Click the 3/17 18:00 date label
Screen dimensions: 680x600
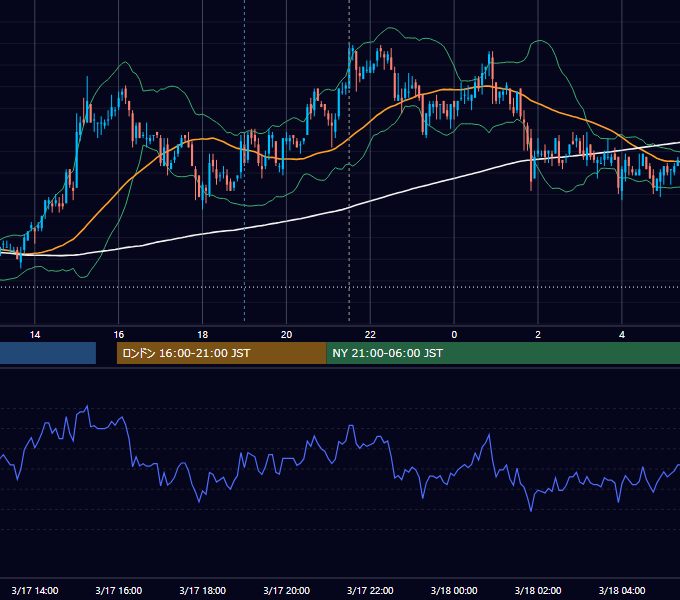click(x=203, y=590)
